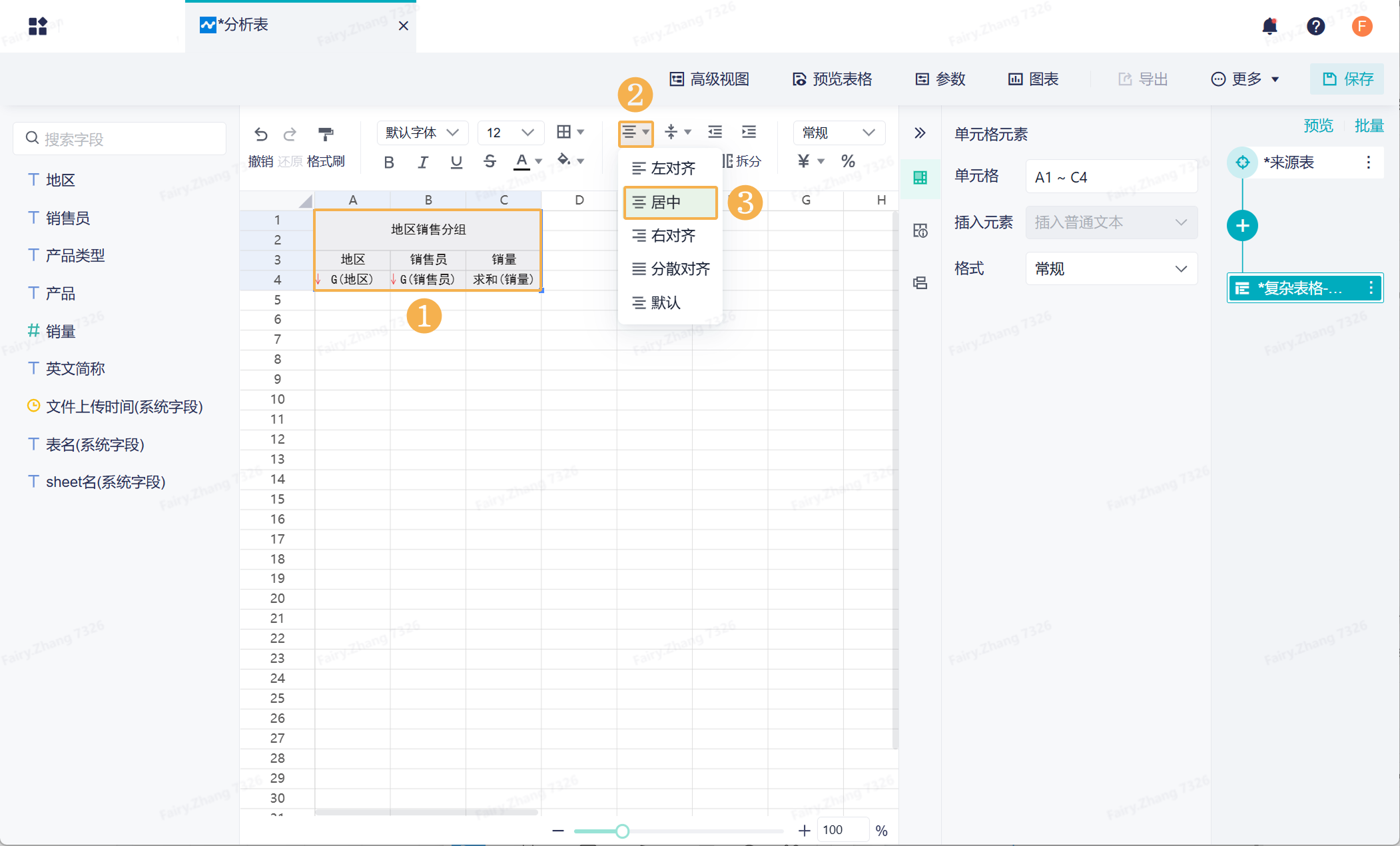Open the font size 12 dropdown
This screenshot has width=1400, height=846.
pyautogui.click(x=510, y=133)
